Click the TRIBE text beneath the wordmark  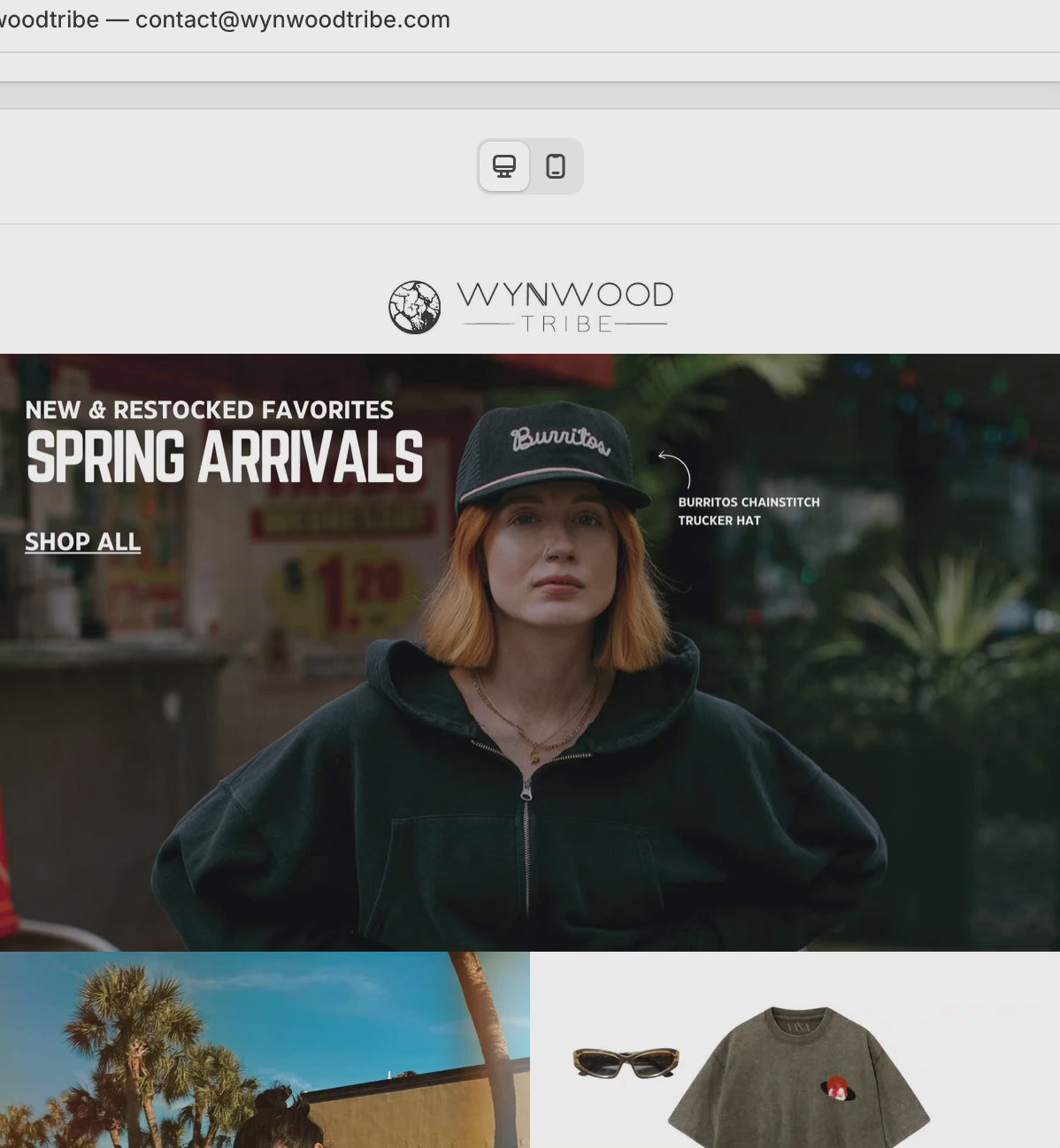click(566, 325)
